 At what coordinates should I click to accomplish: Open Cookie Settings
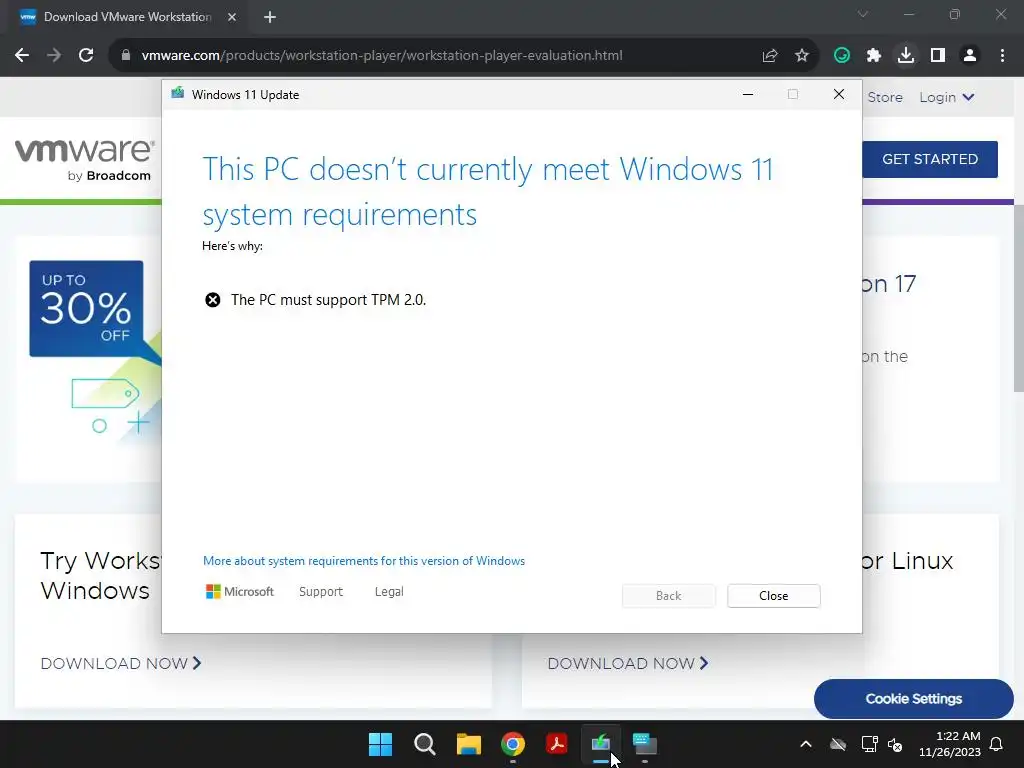(914, 699)
